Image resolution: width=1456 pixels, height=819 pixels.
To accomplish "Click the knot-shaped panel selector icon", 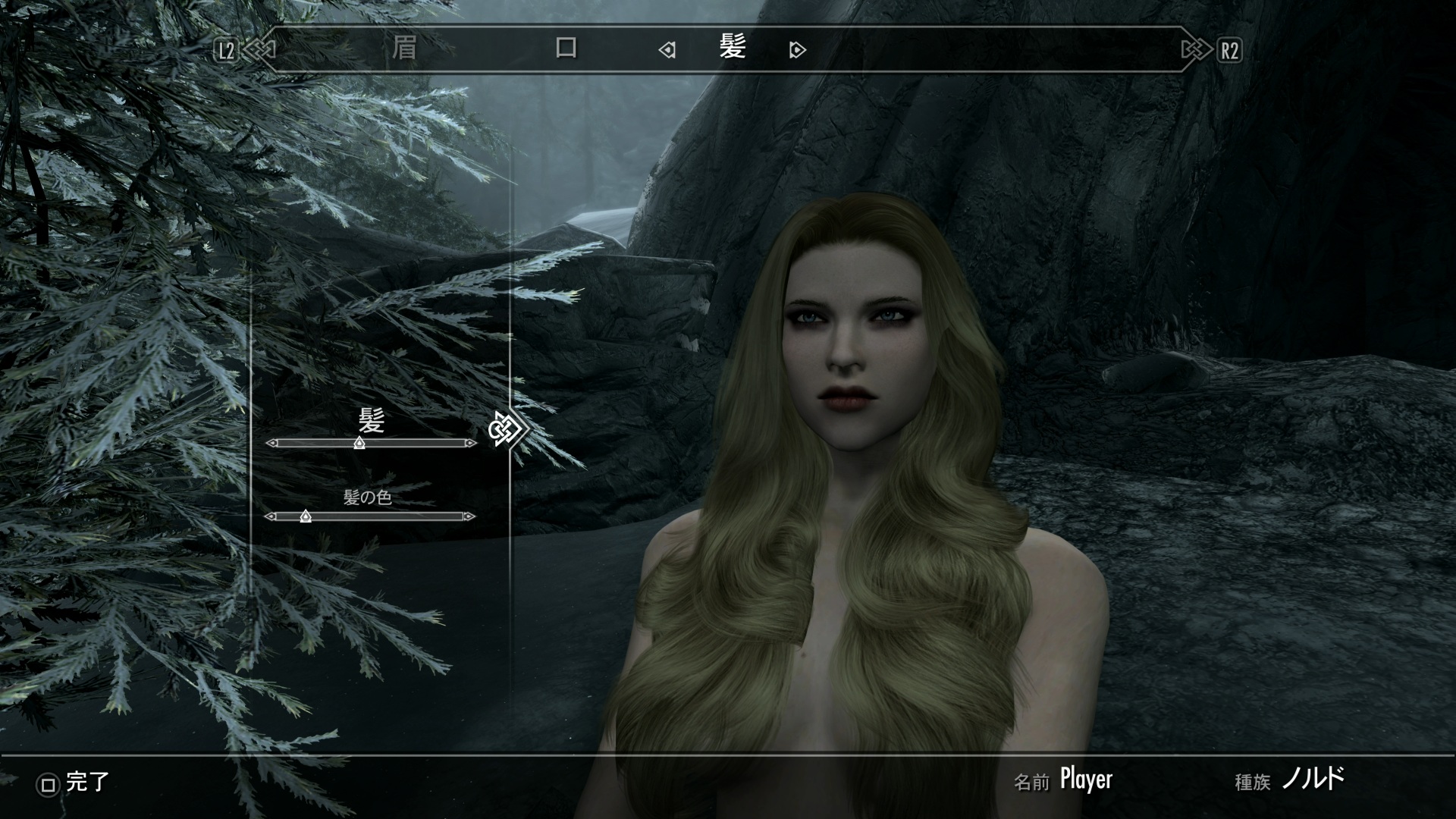I will (x=505, y=430).
